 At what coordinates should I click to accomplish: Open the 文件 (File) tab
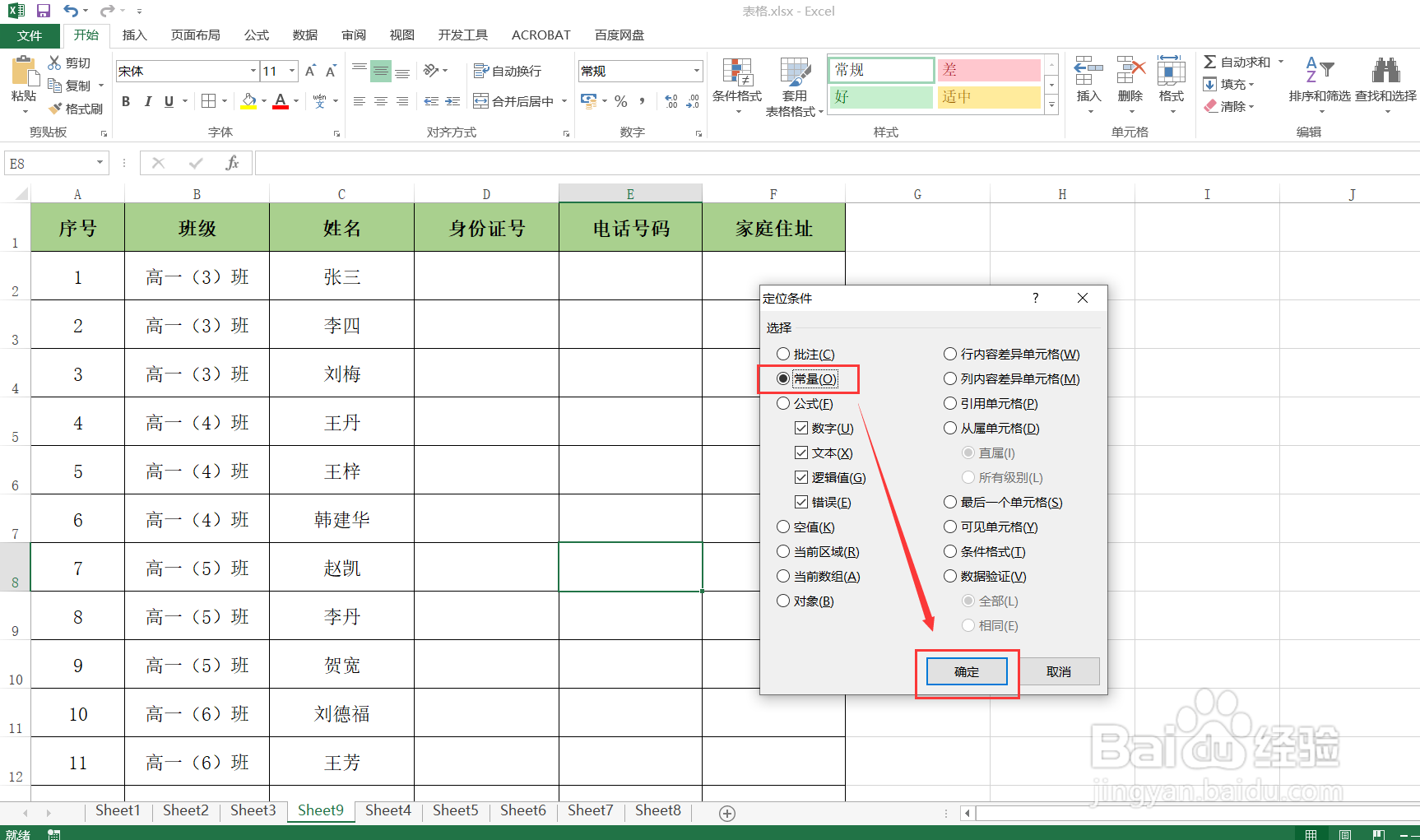click(30, 35)
